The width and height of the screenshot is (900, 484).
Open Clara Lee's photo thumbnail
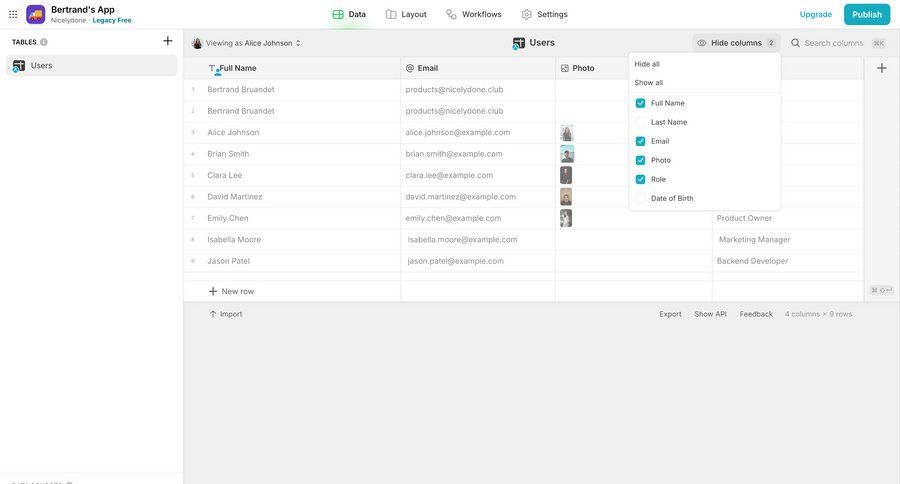click(x=566, y=175)
